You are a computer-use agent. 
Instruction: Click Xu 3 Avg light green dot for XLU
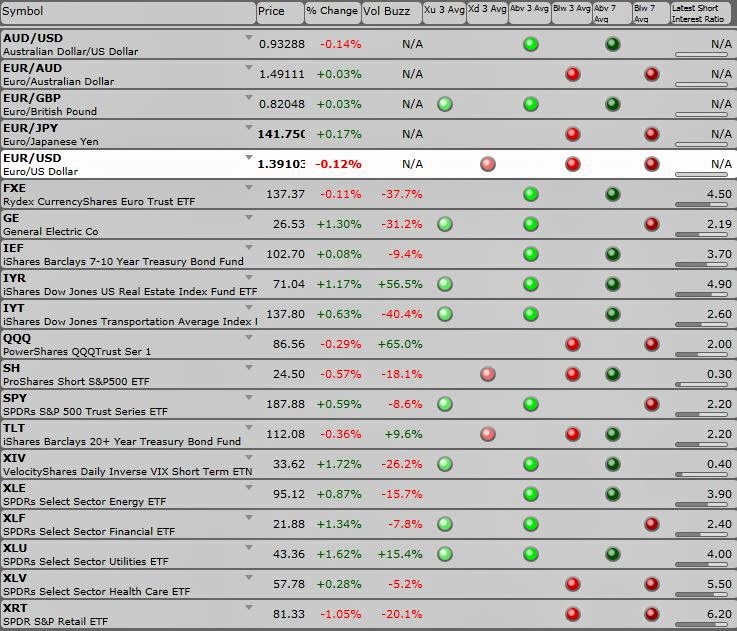click(445, 554)
